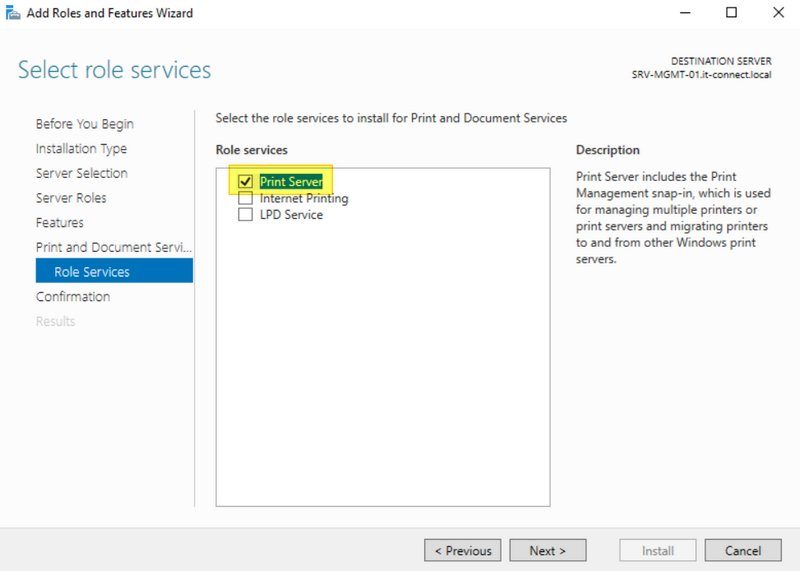Navigate to Server Roles step
This screenshot has width=800, height=571.
(x=71, y=198)
